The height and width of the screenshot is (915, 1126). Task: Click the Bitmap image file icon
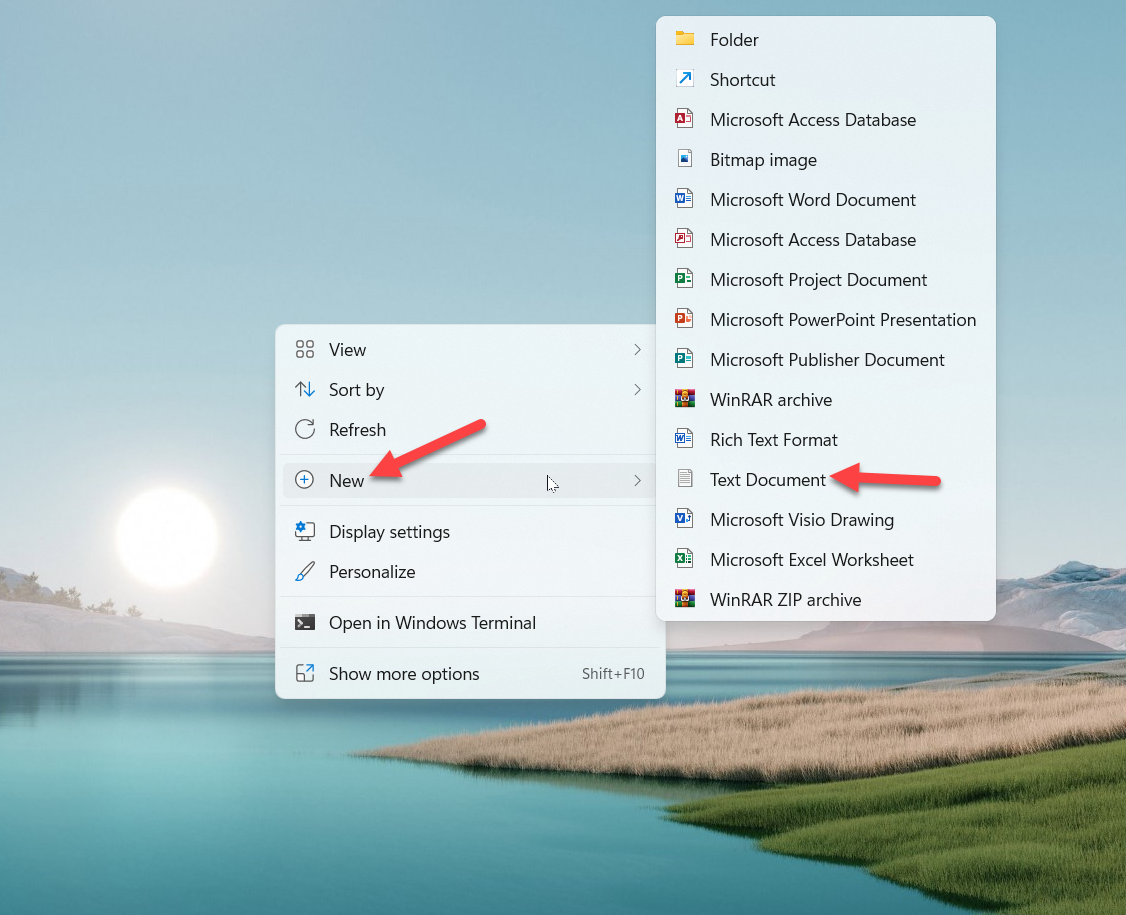coord(684,159)
